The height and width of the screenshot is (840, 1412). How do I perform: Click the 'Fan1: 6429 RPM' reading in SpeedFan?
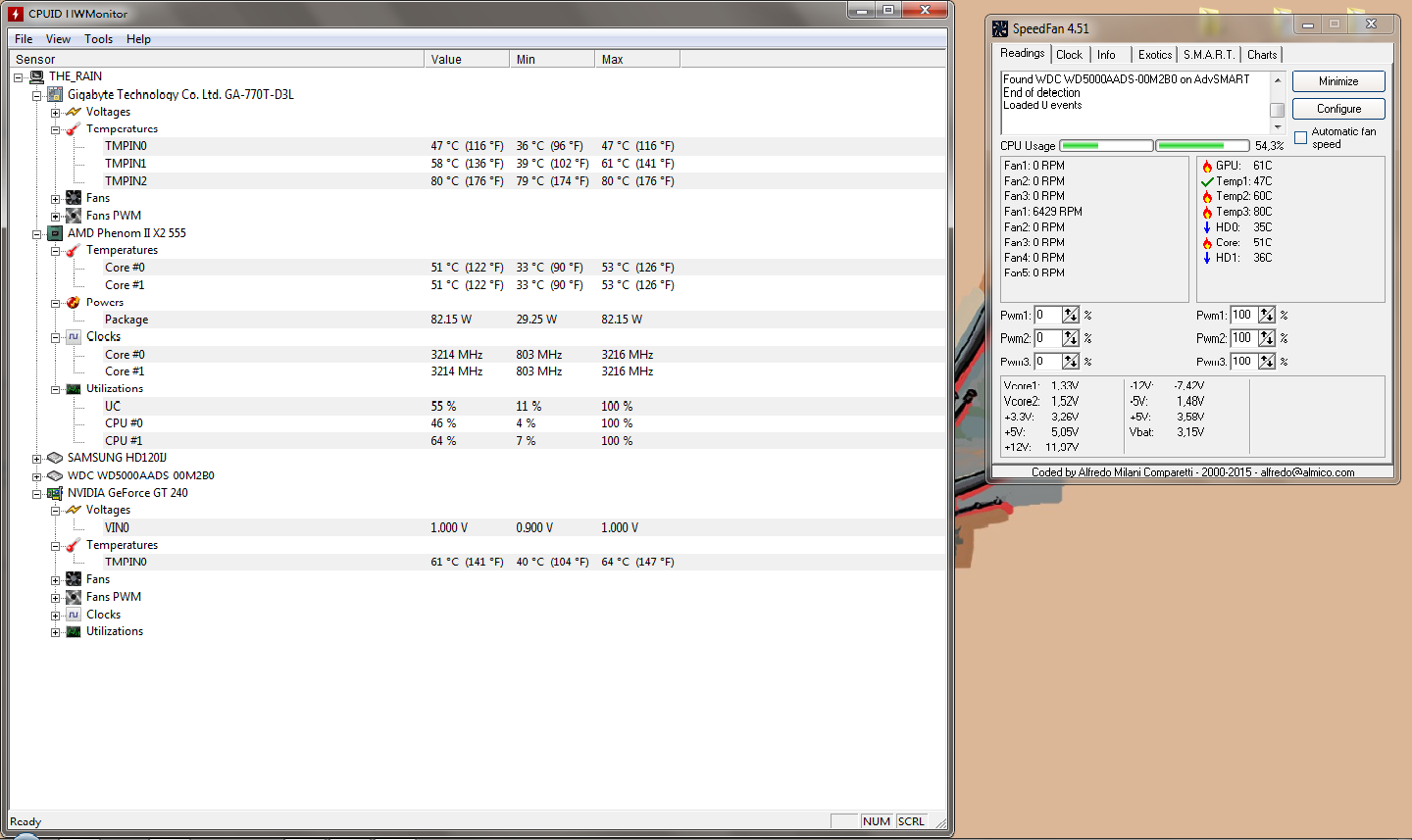tap(1043, 212)
